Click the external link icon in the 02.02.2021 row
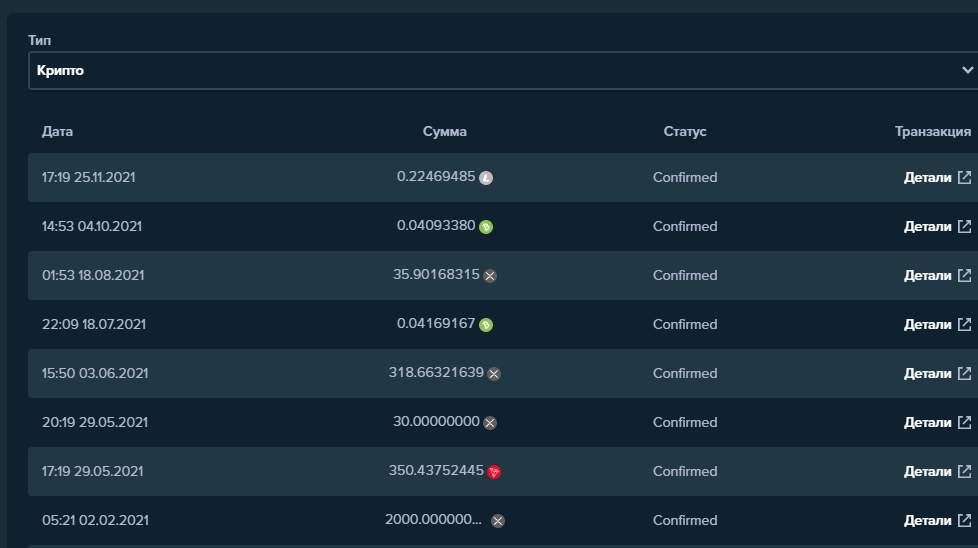The width and height of the screenshot is (978, 548). (x=964, y=520)
